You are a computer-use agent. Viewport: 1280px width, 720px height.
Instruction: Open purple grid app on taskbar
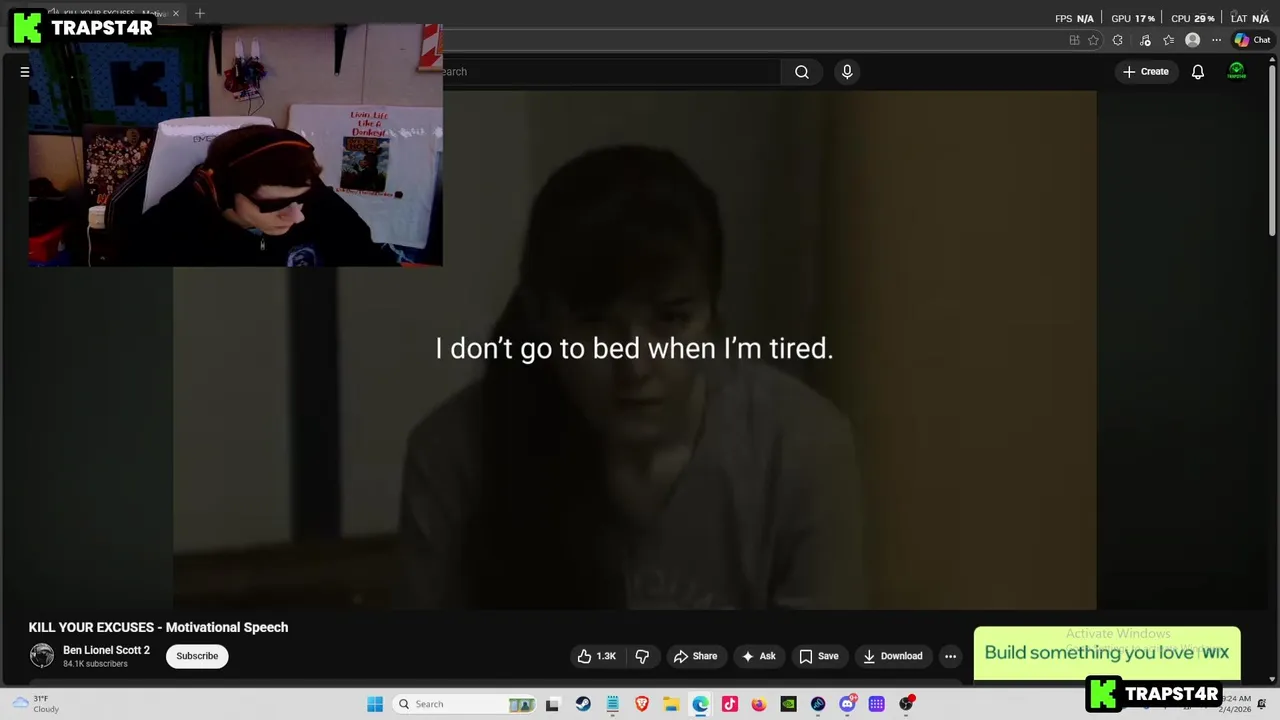coord(876,704)
